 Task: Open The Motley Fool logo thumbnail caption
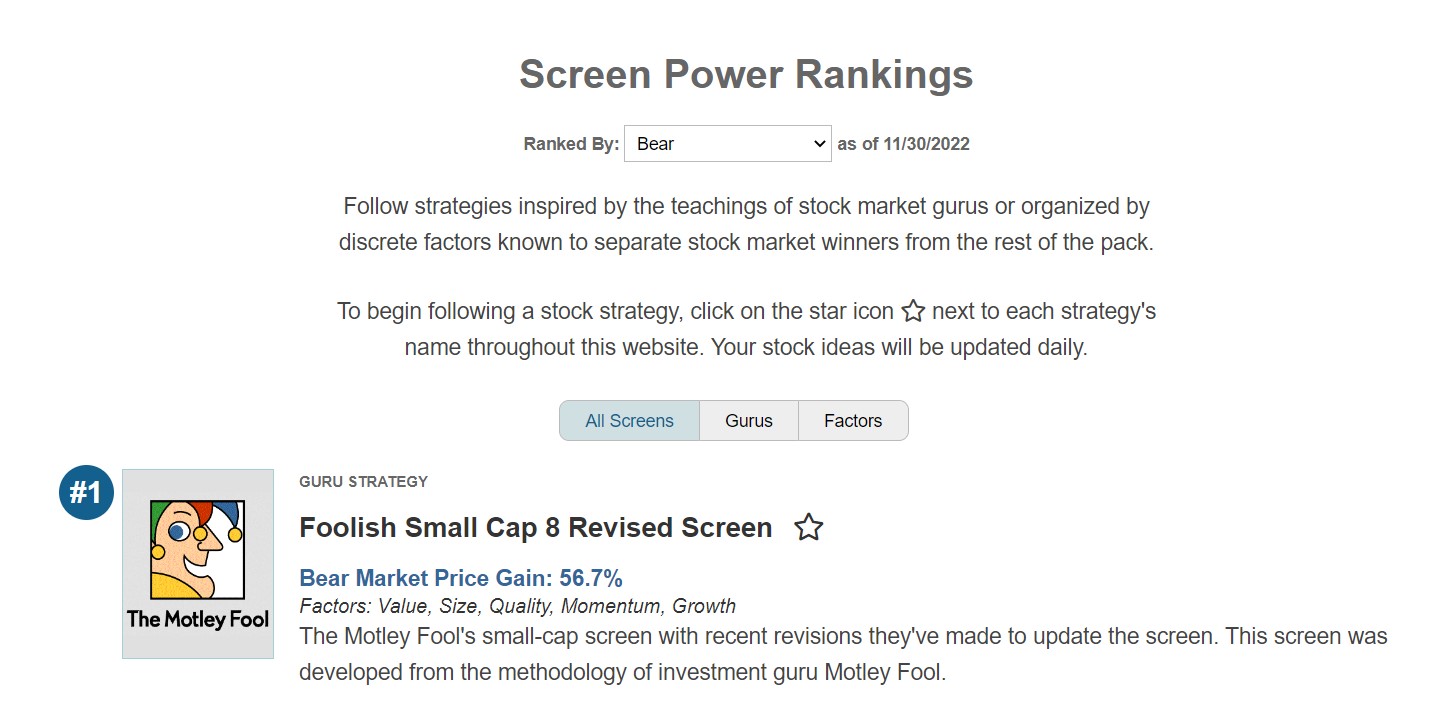coord(198,619)
